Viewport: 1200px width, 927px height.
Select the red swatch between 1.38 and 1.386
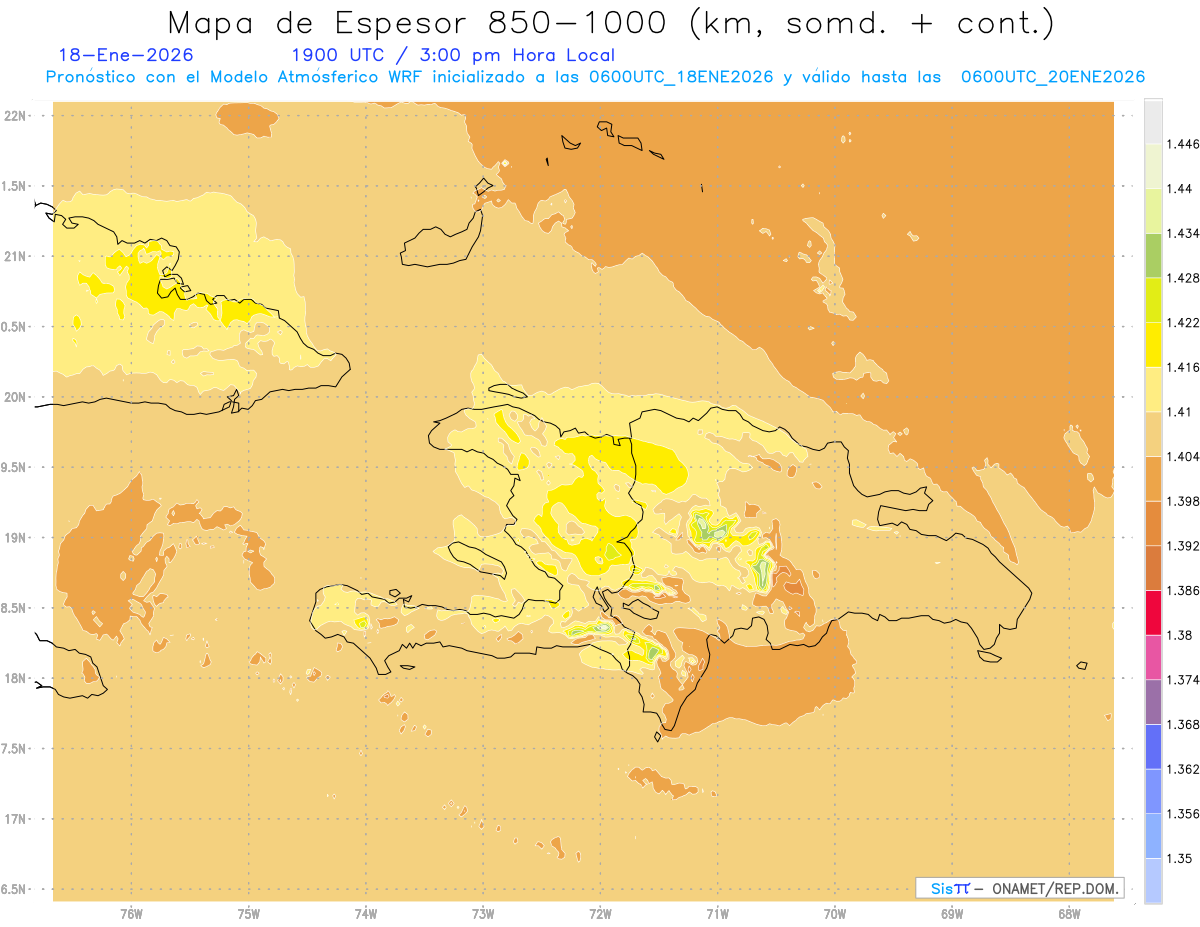tap(1153, 612)
